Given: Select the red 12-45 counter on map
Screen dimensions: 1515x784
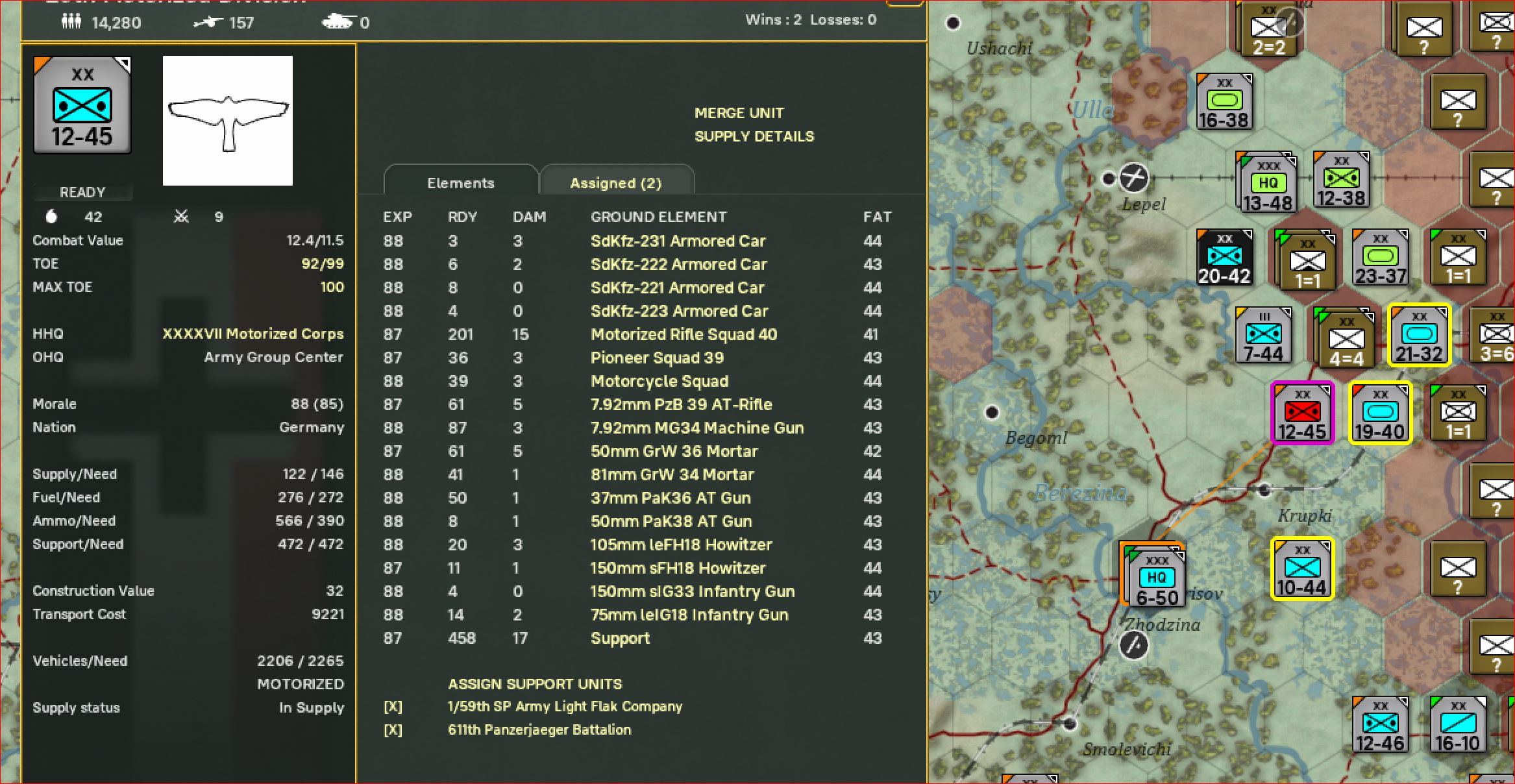Looking at the screenshot, I should [x=1302, y=413].
